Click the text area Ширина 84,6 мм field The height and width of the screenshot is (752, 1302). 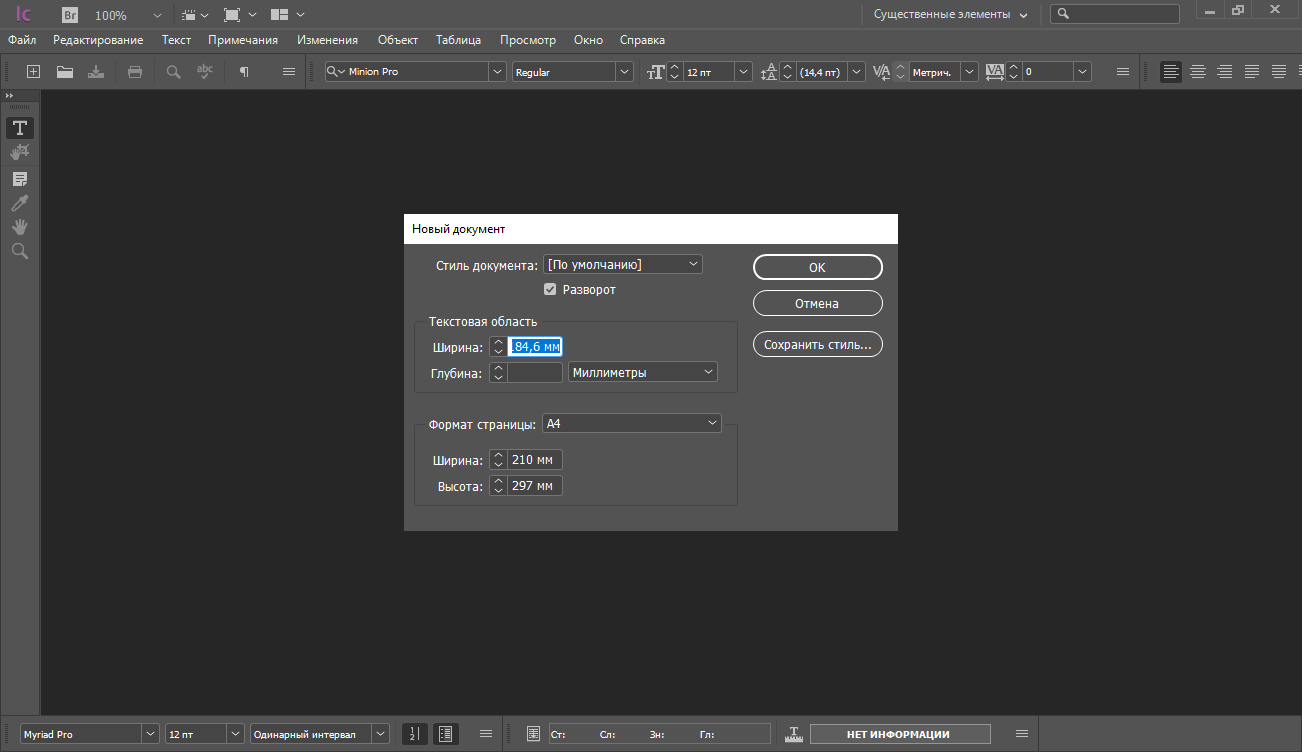pyautogui.click(x=535, y=347)
